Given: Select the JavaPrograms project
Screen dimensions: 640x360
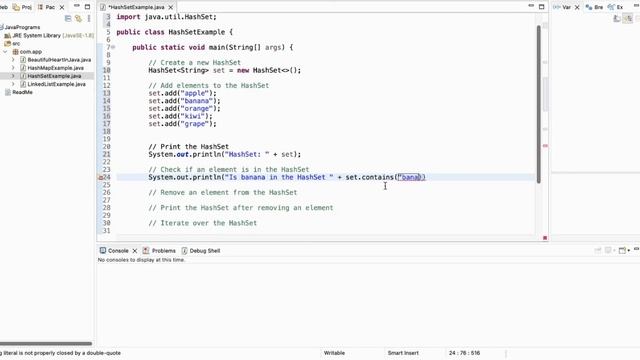Looking at the screenshot, I should click(22, 27).
